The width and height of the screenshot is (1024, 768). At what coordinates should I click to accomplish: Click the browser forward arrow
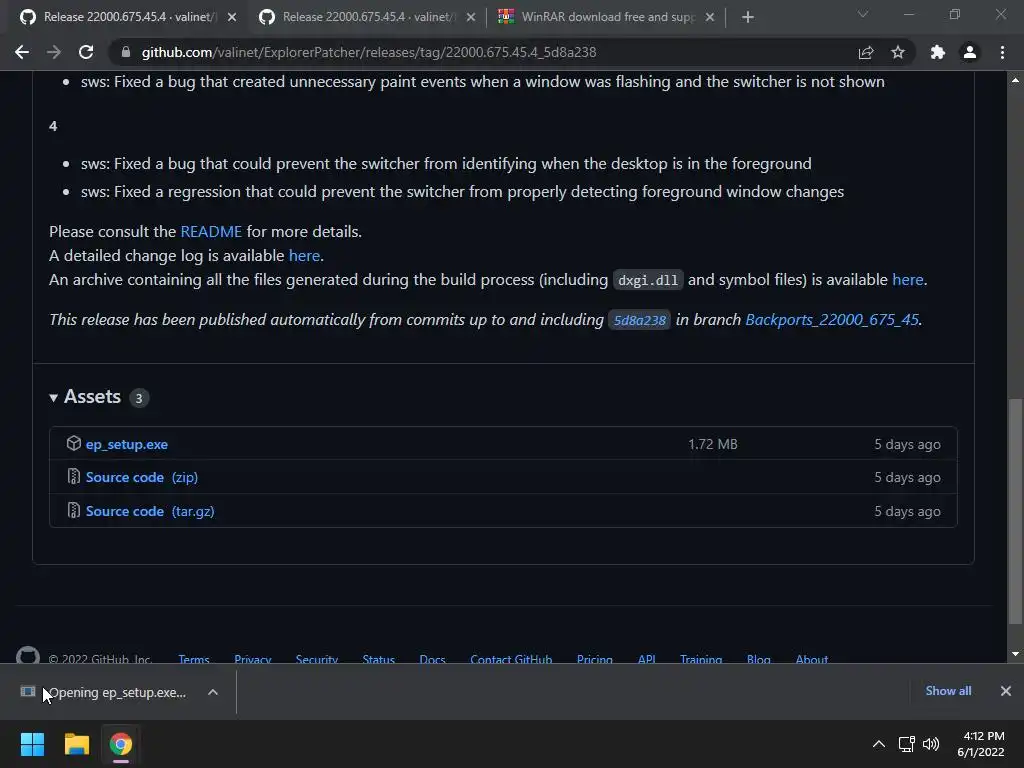54,52
